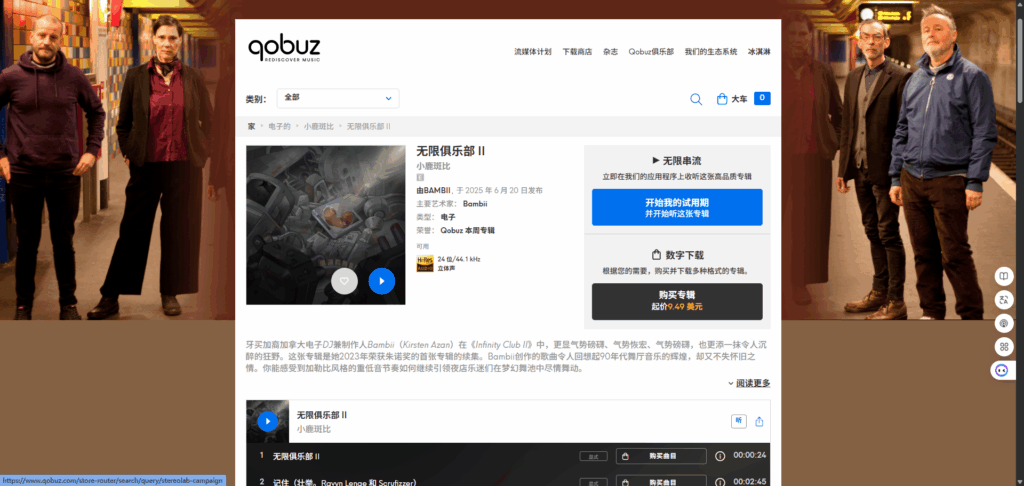Click the Qobuz logo

tap(284, 50)
